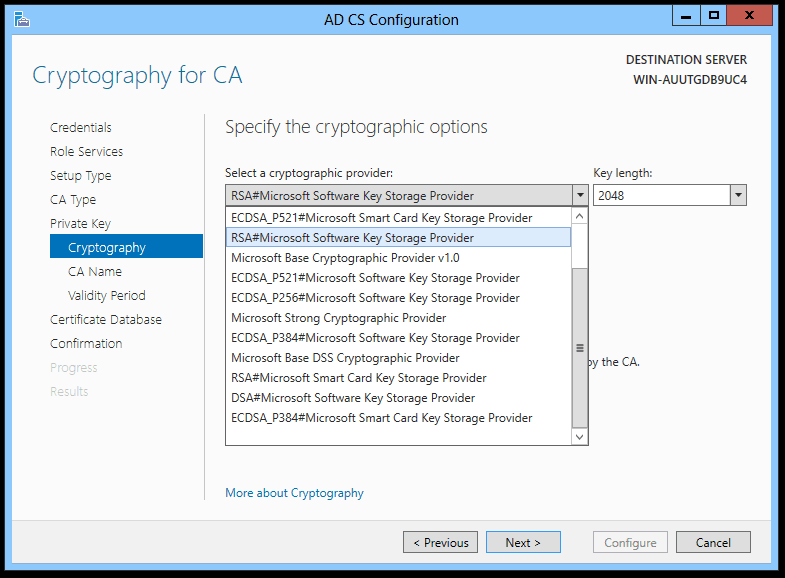Open More about Cryptography link

pos(294,493)
